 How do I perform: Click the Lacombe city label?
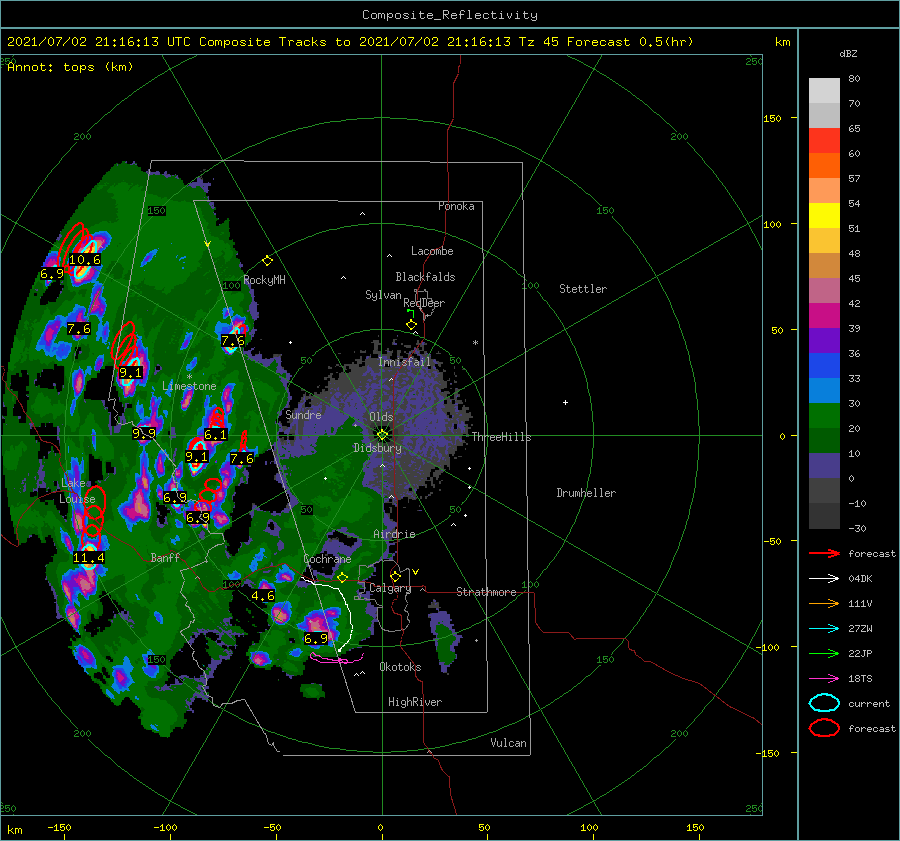[x=432, y=251]
